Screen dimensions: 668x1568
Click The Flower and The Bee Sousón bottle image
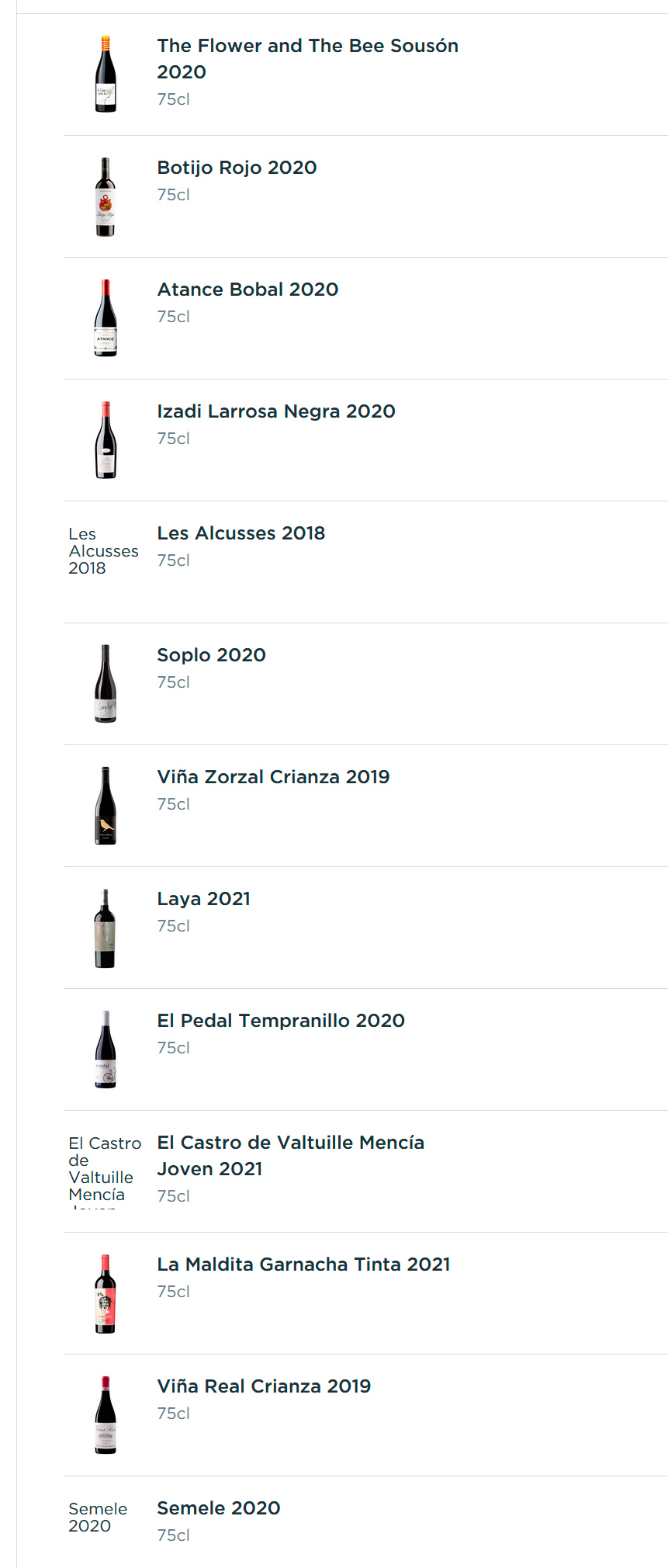point(106,75)
